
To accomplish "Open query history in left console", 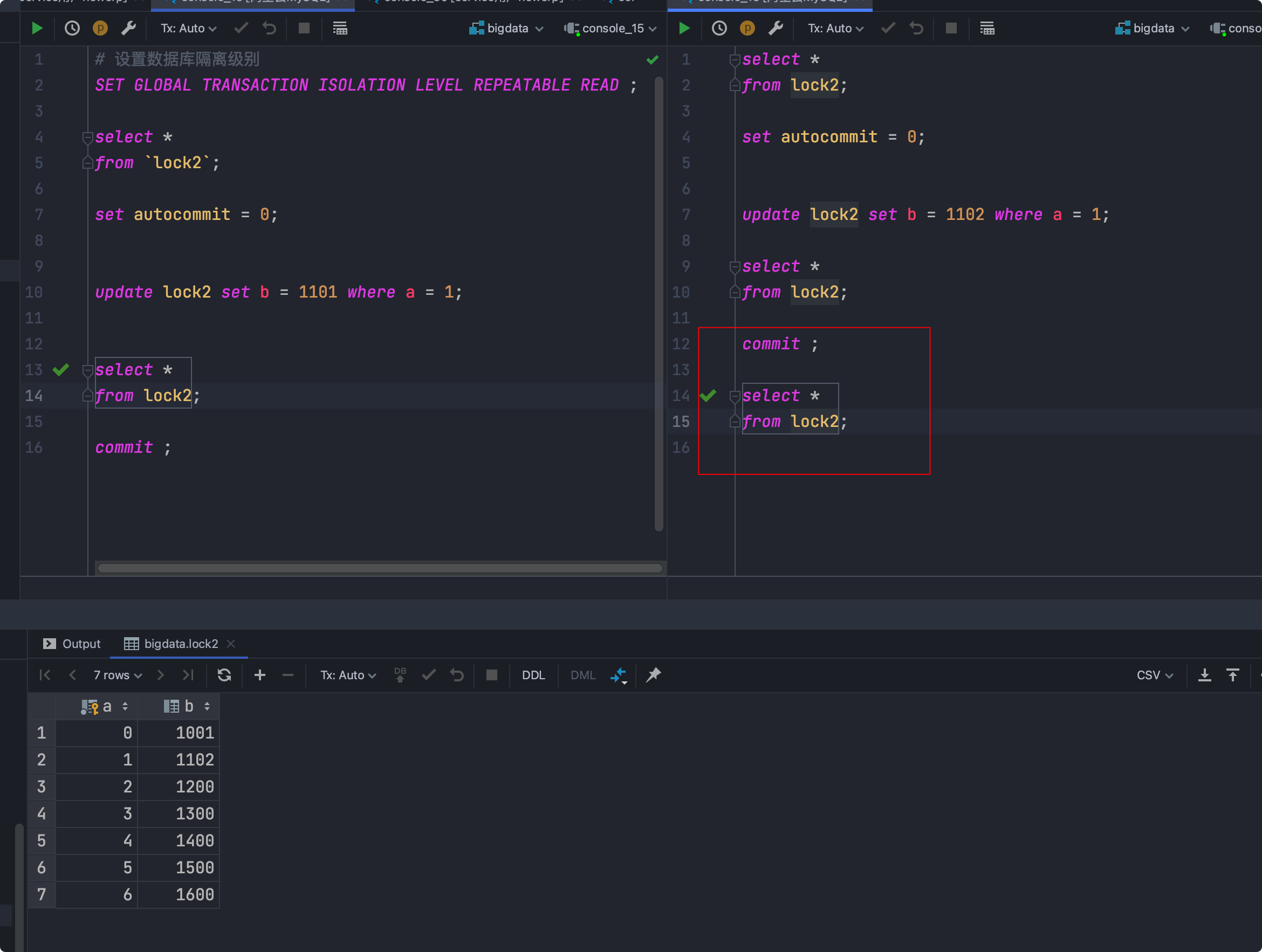I will click(72, 28).
